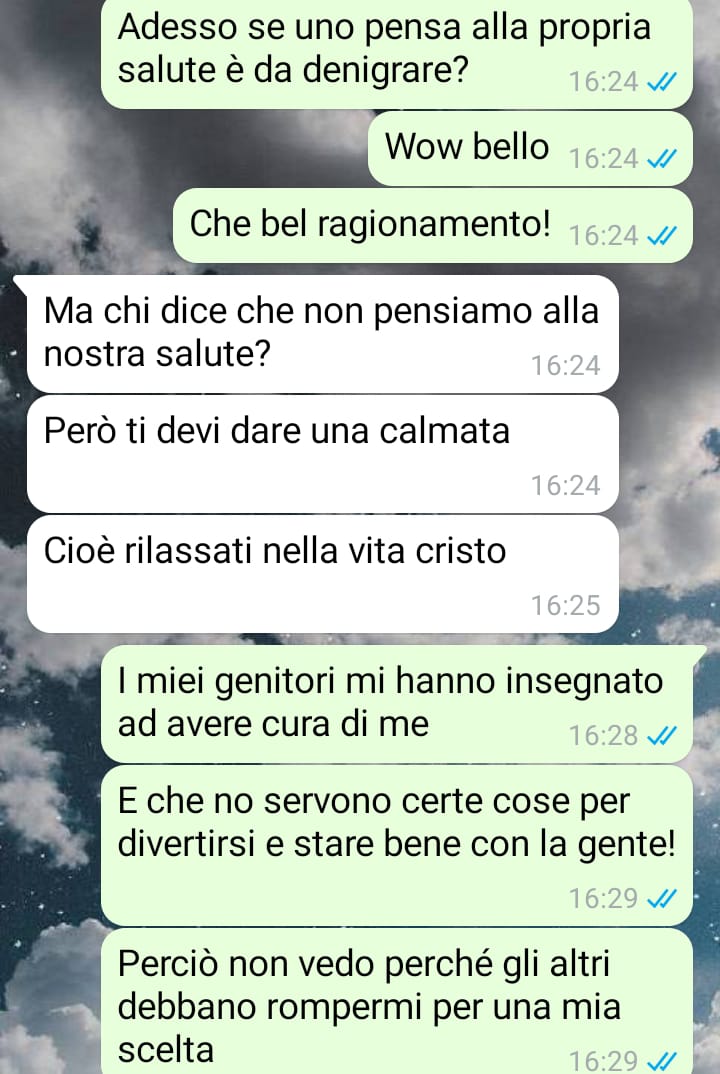Tap the blue double-check next to 'Che bel ragionamento!'
This screenshot has width=720, height=1074.
tap(662, 236)
